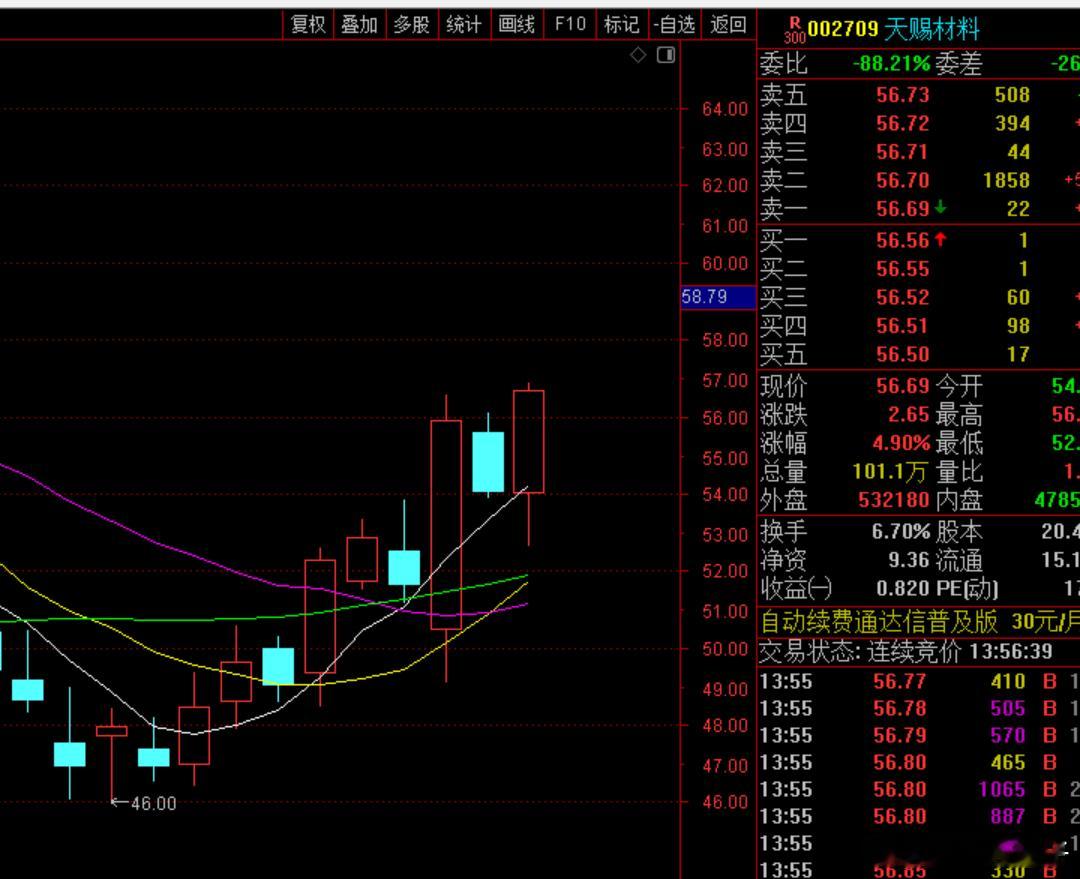This screenshot has width=1080, height=879.
Task: Click the highlighted 58.79 price cursor label
Action: [x=718, y=297]
